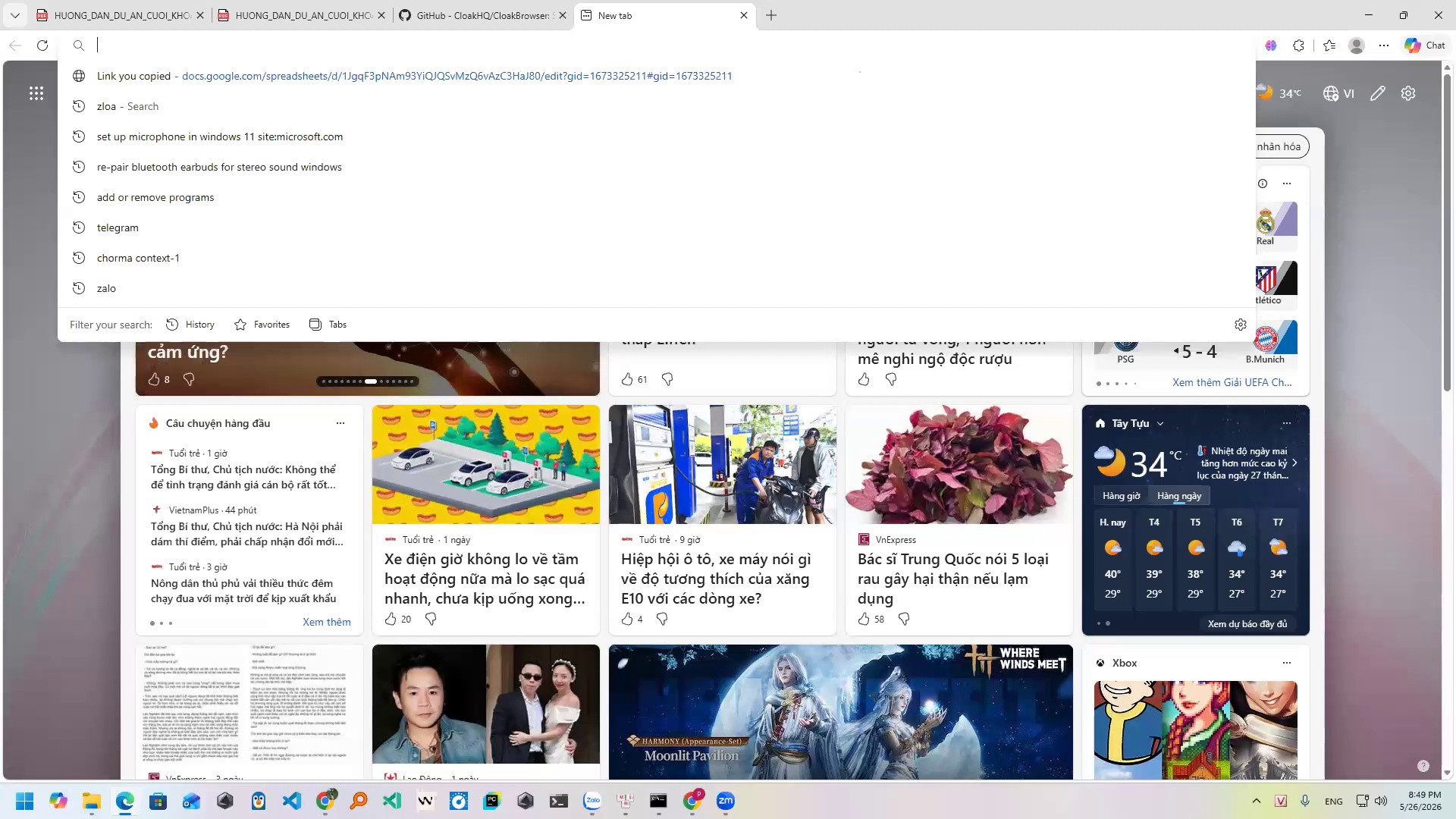Open the Where Winds Meet game banner

[841, 712]
